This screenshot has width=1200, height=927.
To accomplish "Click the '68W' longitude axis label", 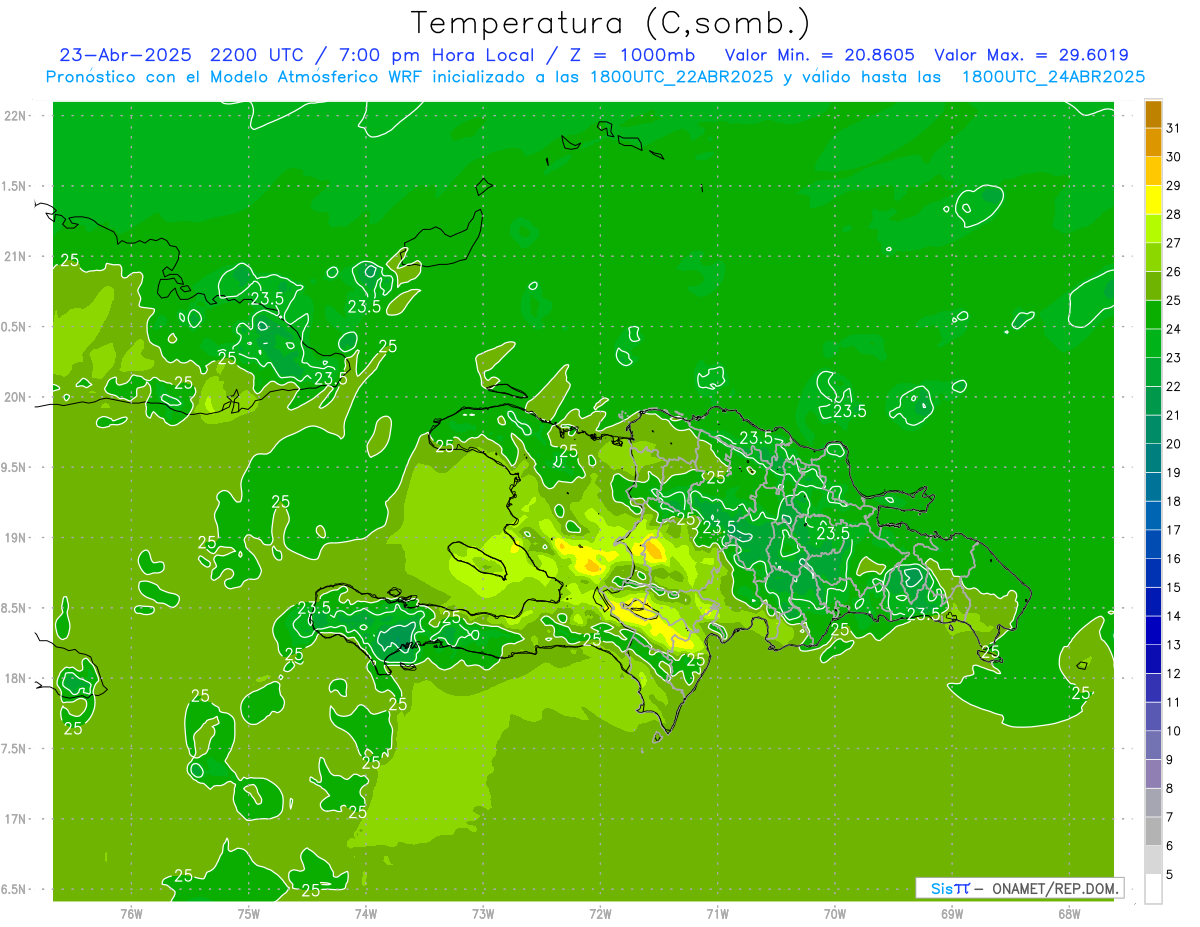I will click(x=1068, y=913).
